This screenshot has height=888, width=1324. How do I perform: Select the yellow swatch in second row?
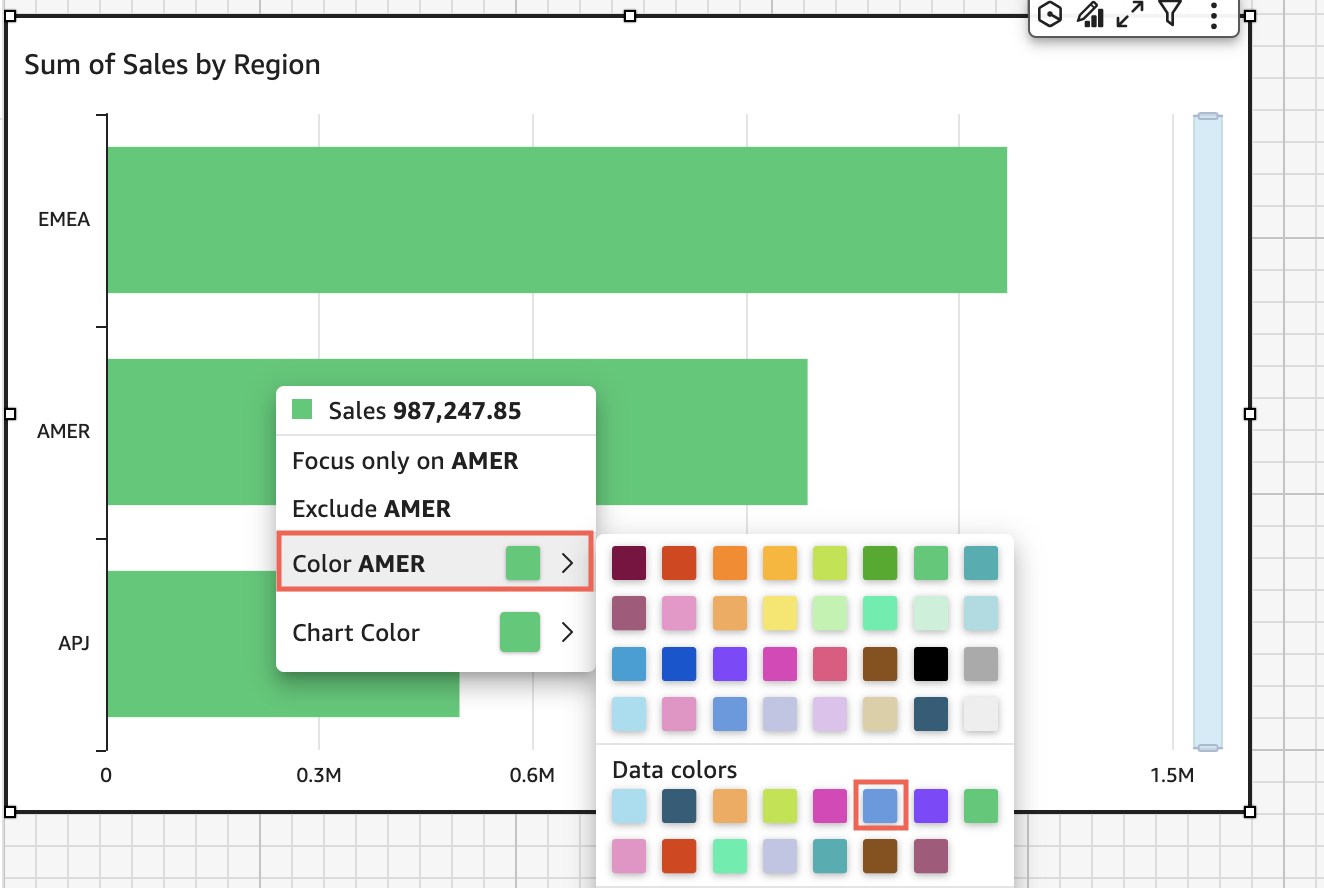coord(780,613)
